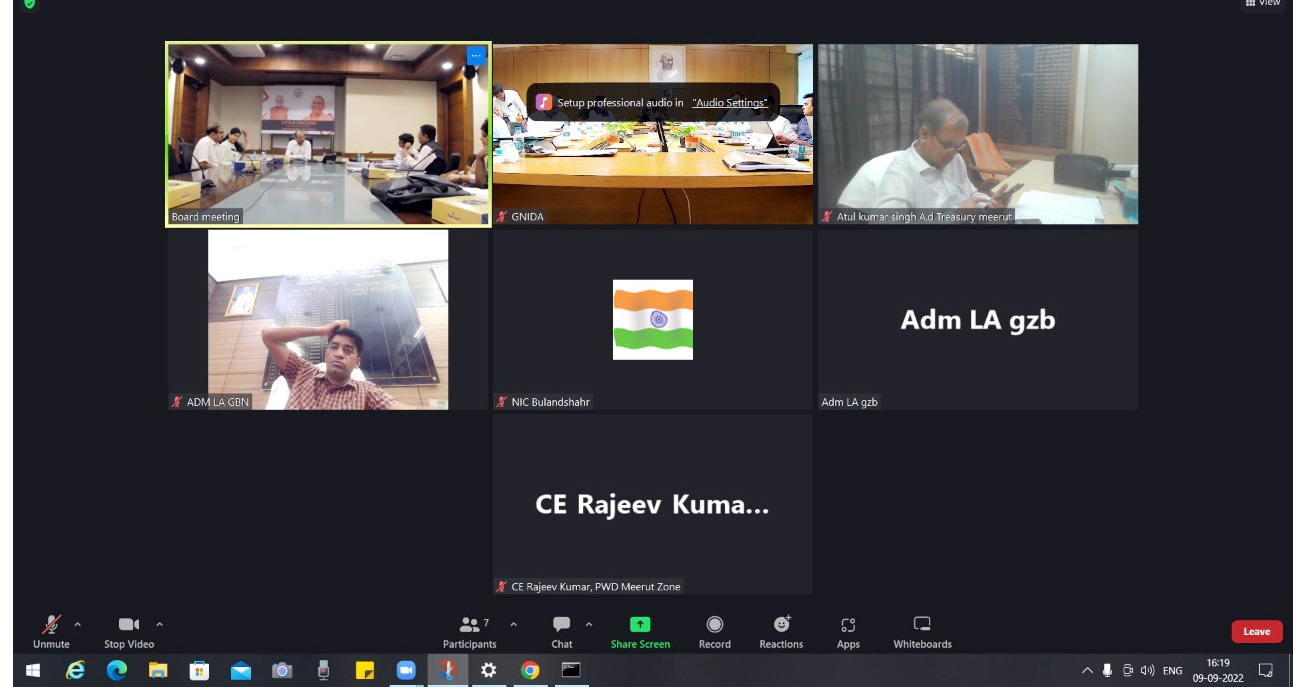Click the more options button on Board meeting tile
The image size is (1293, 687).
pos(476,56)
